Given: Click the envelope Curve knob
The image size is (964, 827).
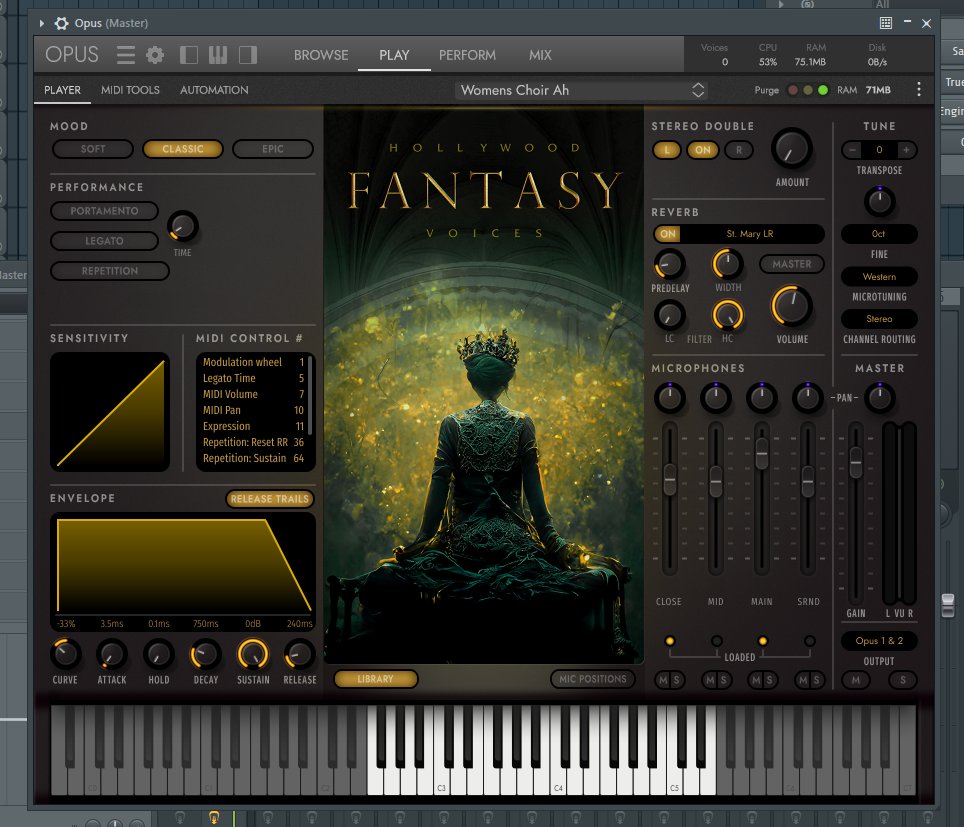Looking at the screenshot, I should (x=65, y=655).
